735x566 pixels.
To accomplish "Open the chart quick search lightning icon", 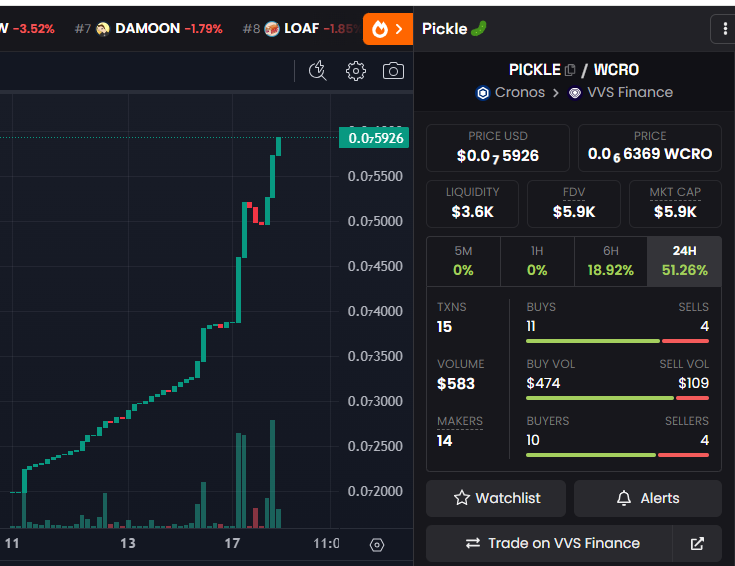I will click(x=317, y=71).
